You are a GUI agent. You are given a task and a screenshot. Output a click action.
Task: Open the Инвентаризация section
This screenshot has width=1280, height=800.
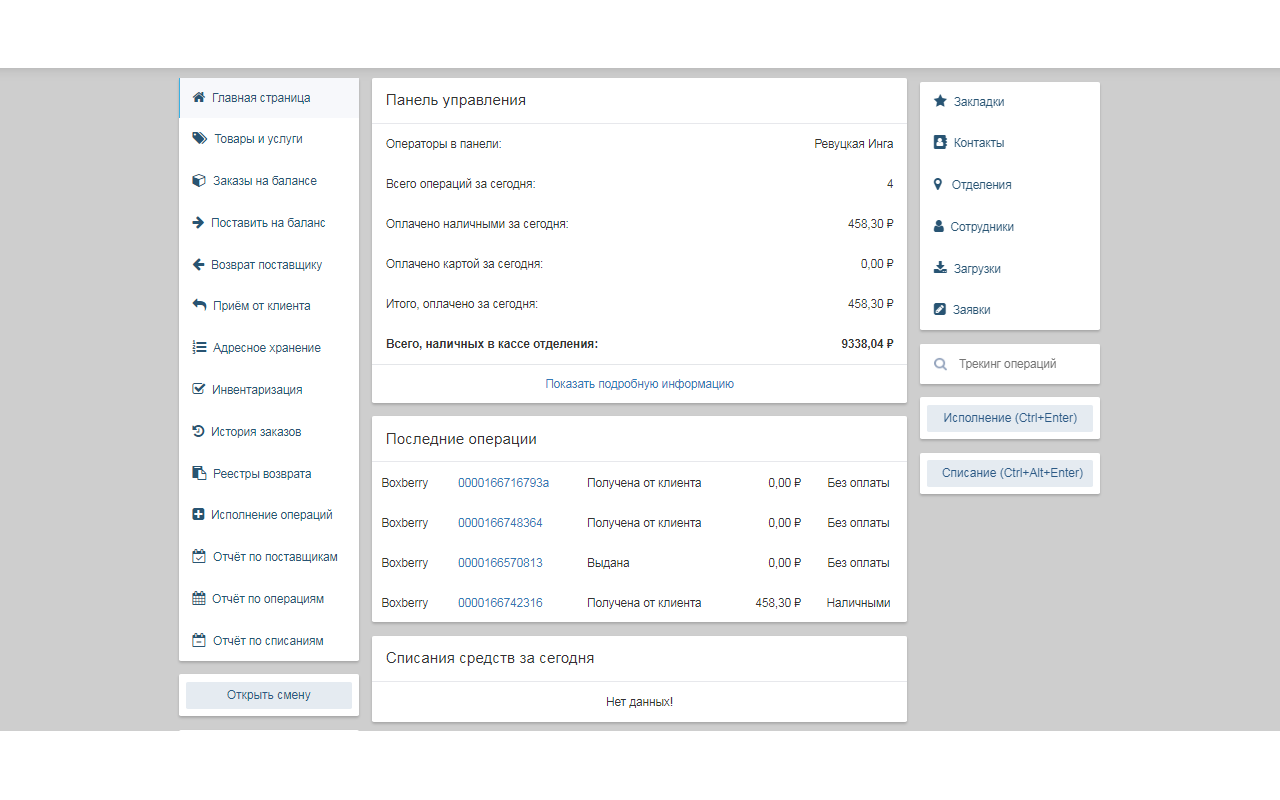269,390
